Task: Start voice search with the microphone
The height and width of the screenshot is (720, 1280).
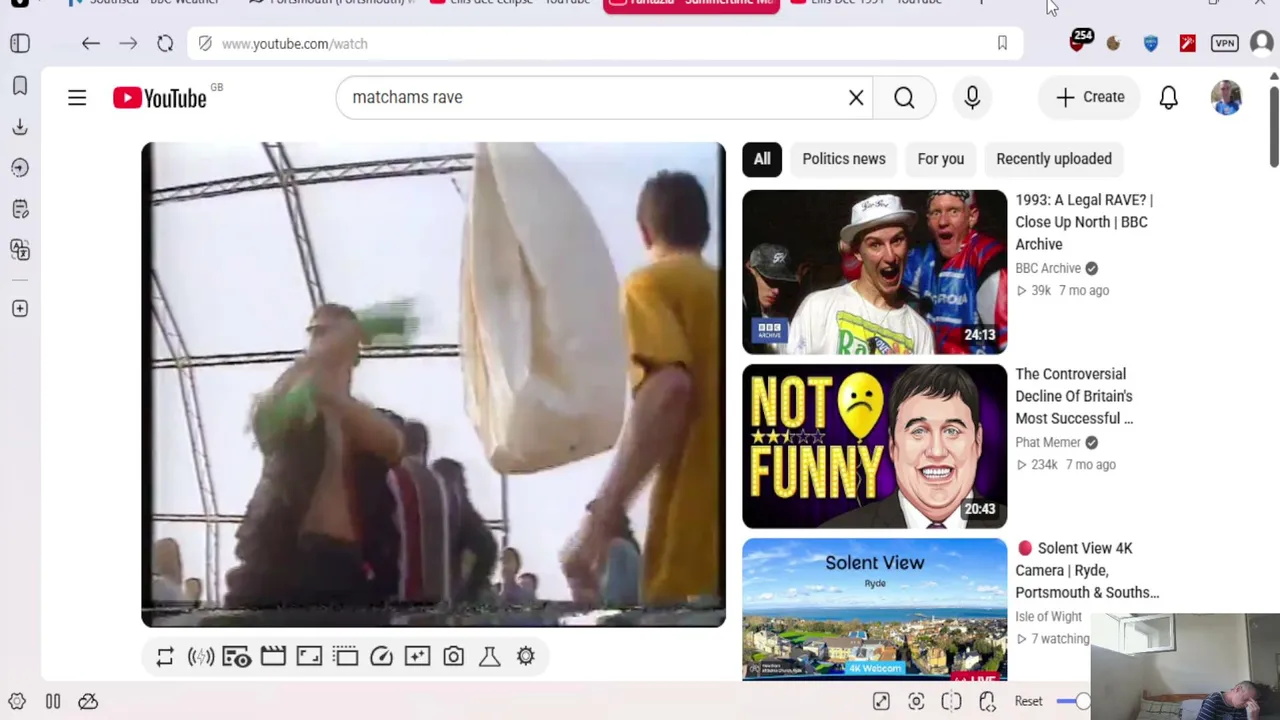Action: click(x=972, y=98)
